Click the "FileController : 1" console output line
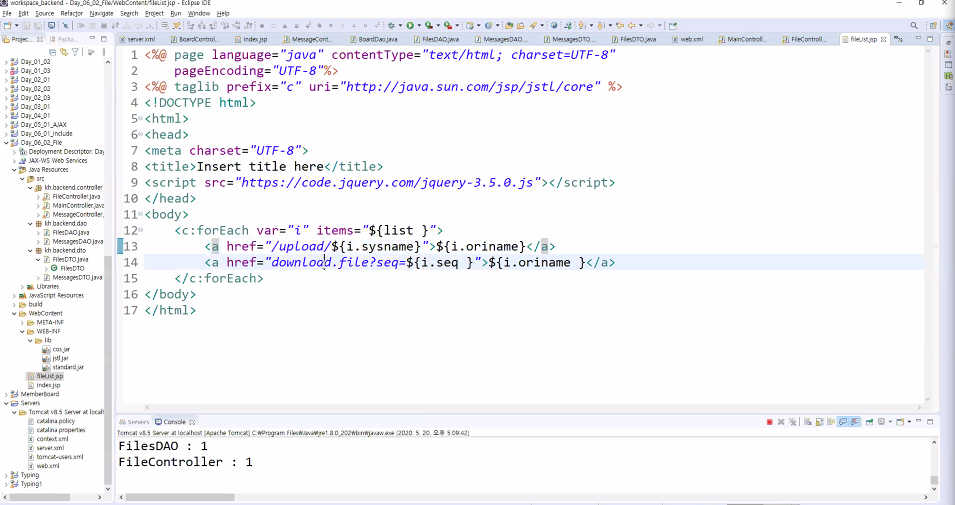This screenshot has height=505, width=955. [185, 462]
